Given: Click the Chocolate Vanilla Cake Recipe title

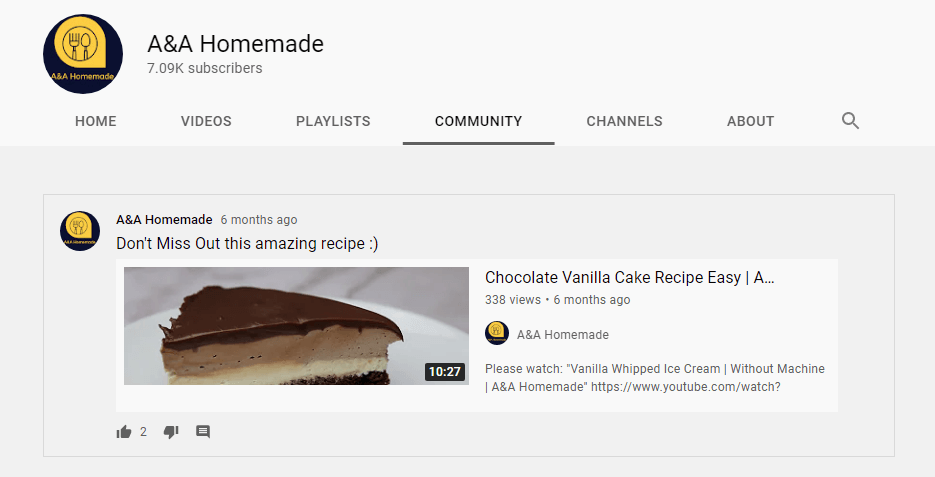Looking at the screenshot, I should [630, 277].
